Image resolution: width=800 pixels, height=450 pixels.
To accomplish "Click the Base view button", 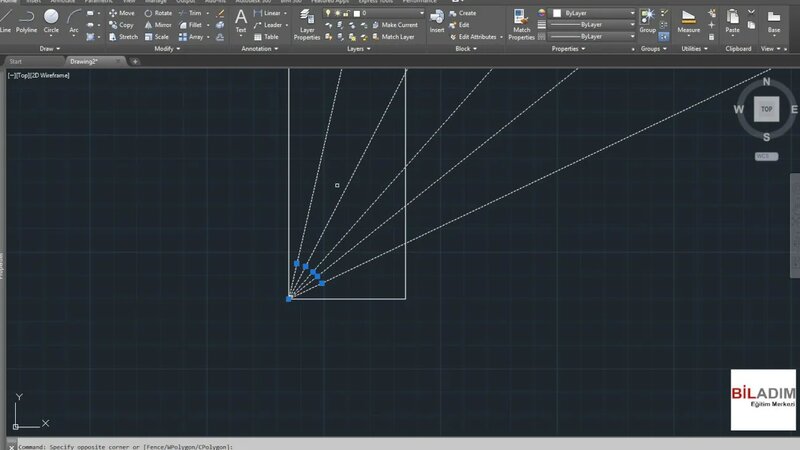I will pos(773,21).
